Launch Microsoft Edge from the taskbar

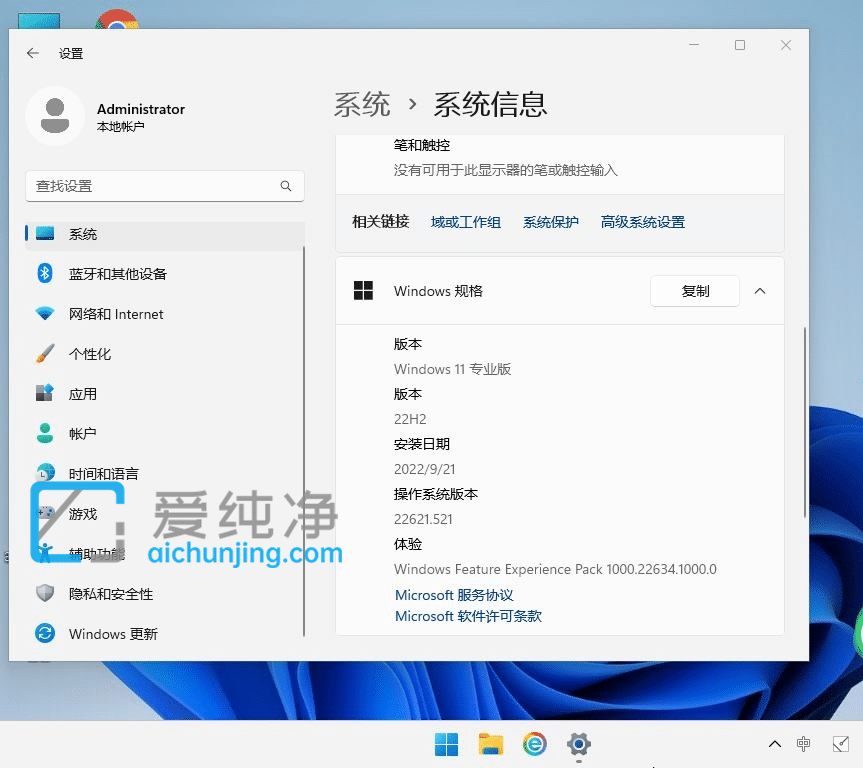tap(534, 744)
